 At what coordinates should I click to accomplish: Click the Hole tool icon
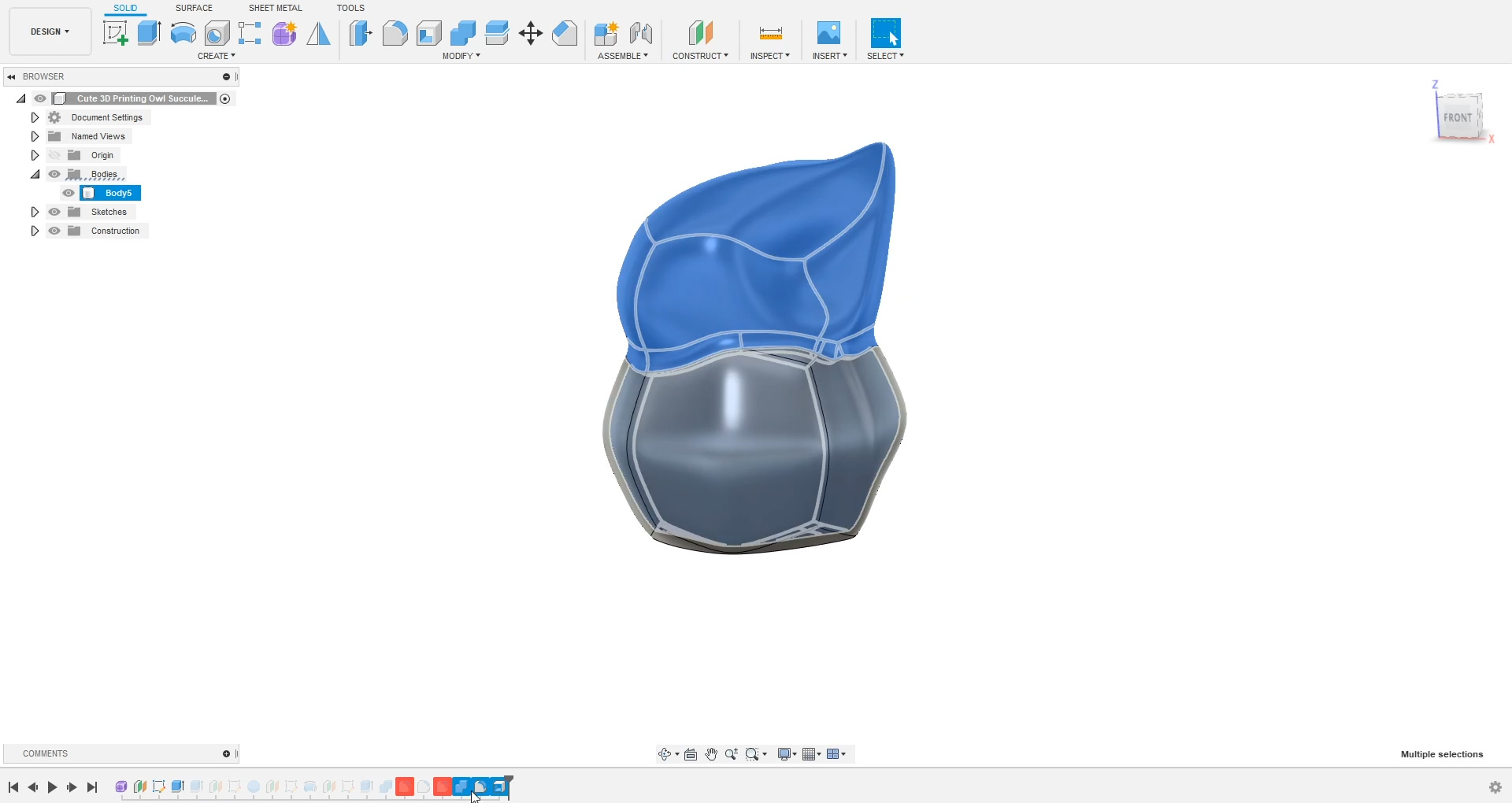click(x=217, y=33)
